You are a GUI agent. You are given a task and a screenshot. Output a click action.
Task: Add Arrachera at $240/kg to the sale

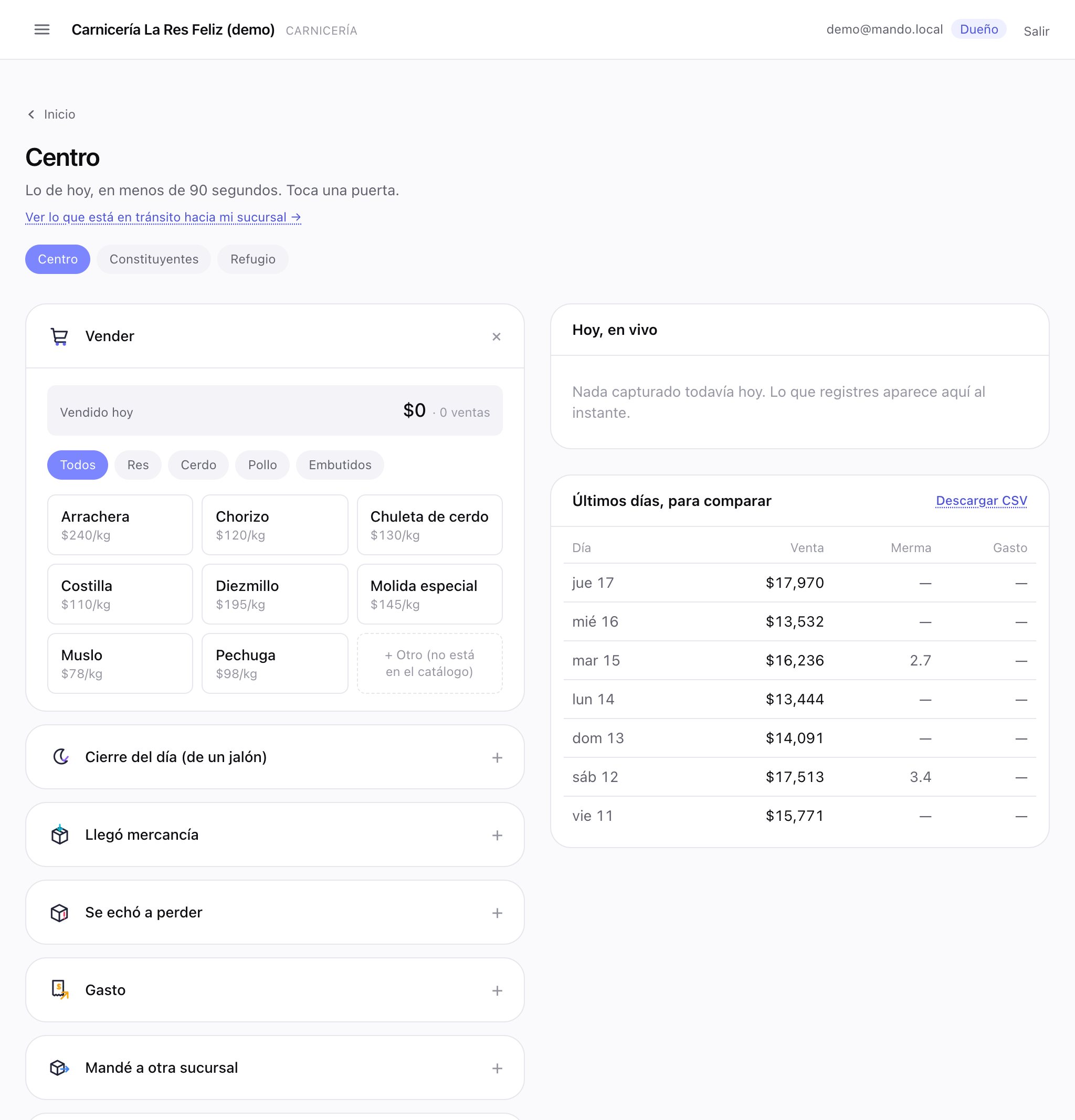tap(120, 525)
